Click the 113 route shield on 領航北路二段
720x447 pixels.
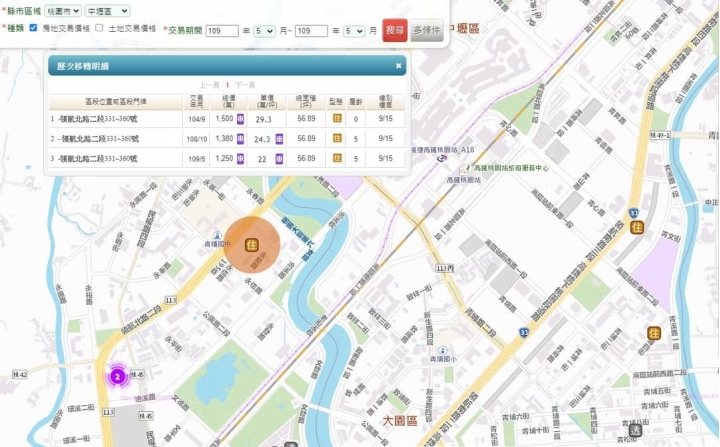click(x=170, y=300)
